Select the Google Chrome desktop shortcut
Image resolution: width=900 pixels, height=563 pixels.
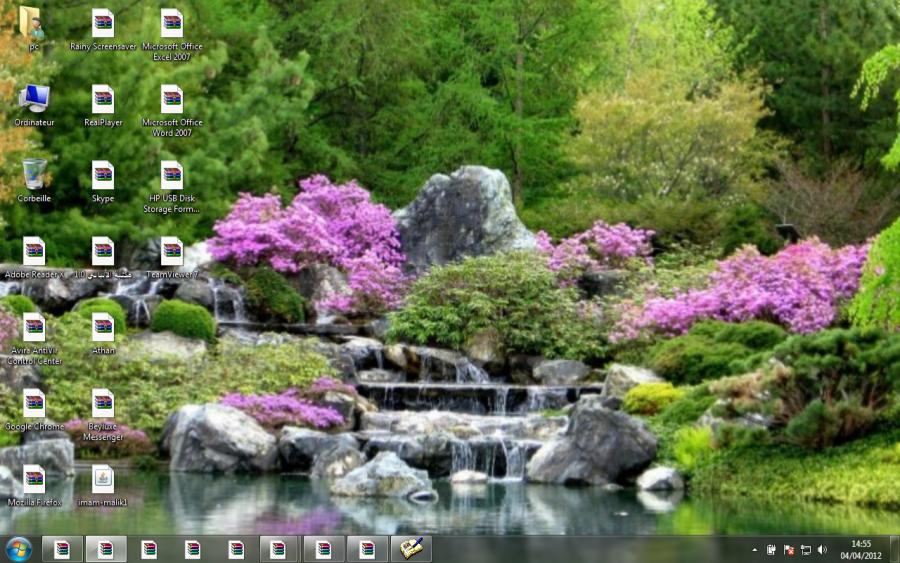[34, 403]
